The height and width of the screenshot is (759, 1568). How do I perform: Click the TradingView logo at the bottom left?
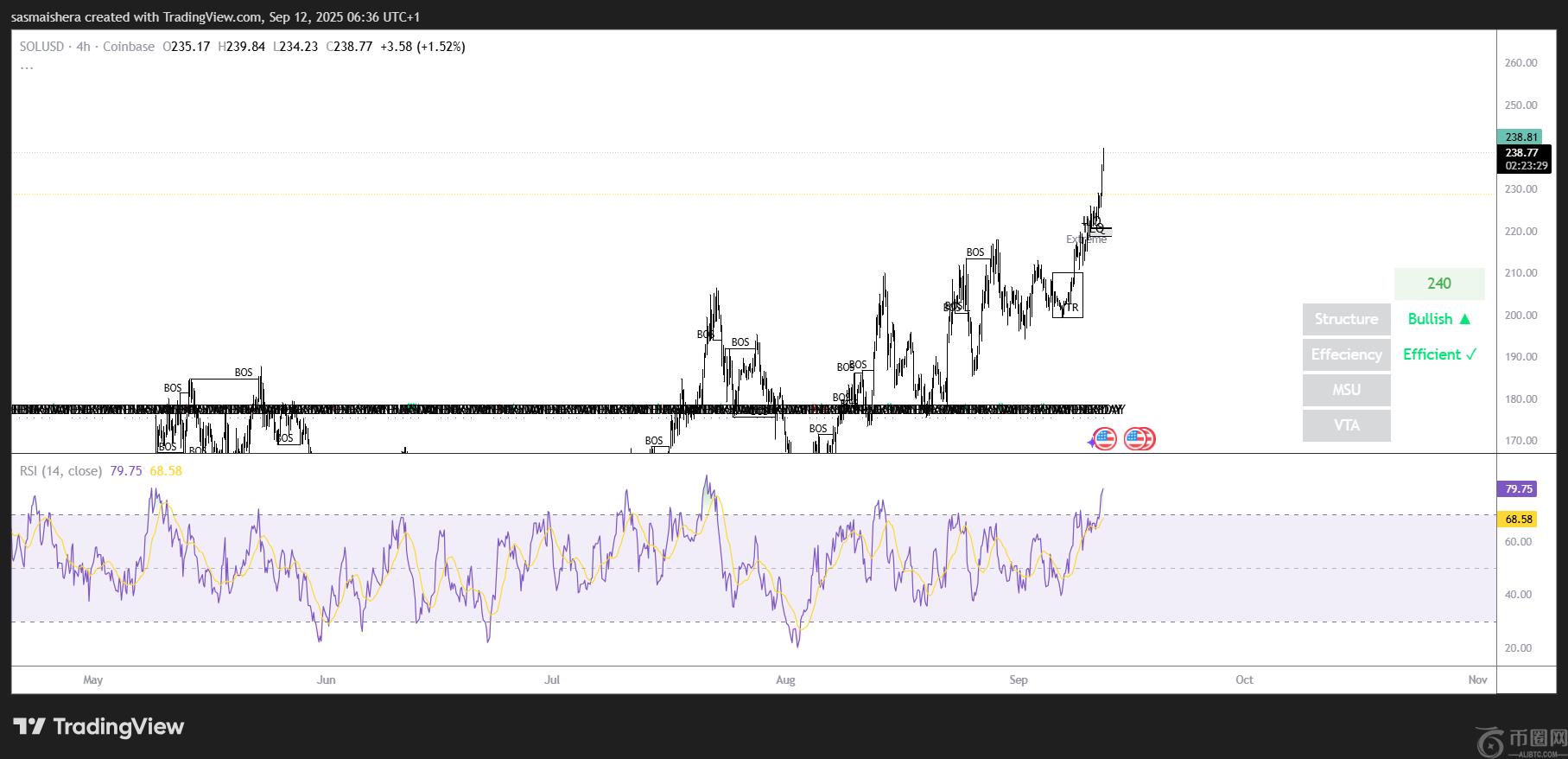[98, 727]
